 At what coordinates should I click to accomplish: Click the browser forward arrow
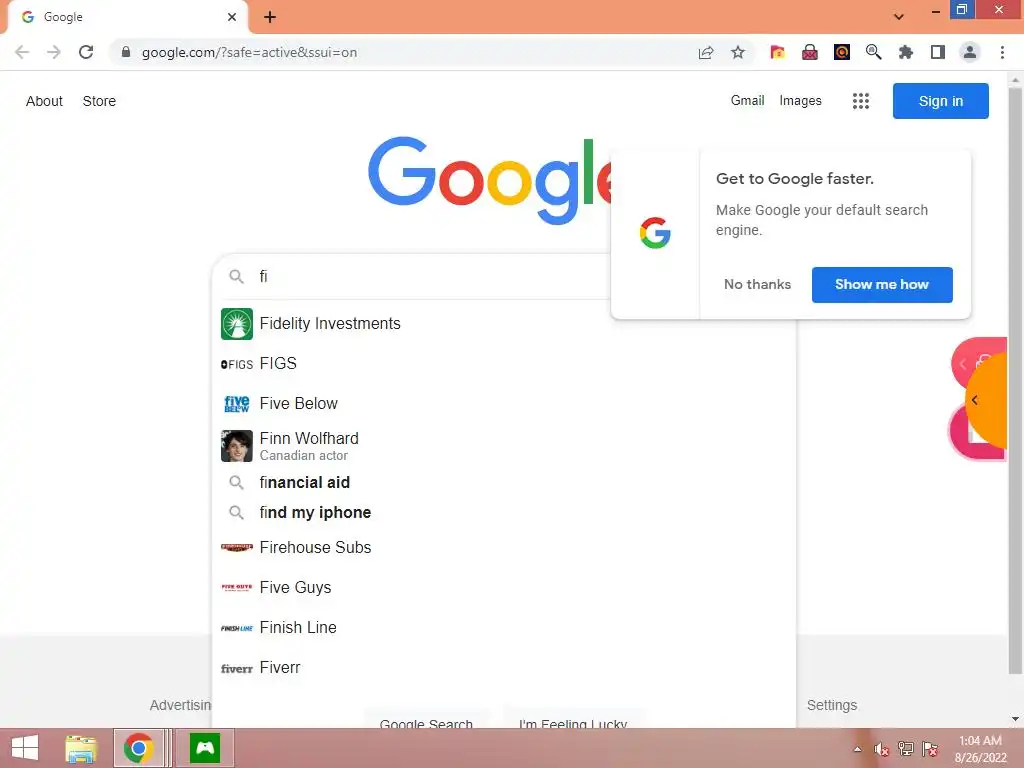[x=54, y=52]
